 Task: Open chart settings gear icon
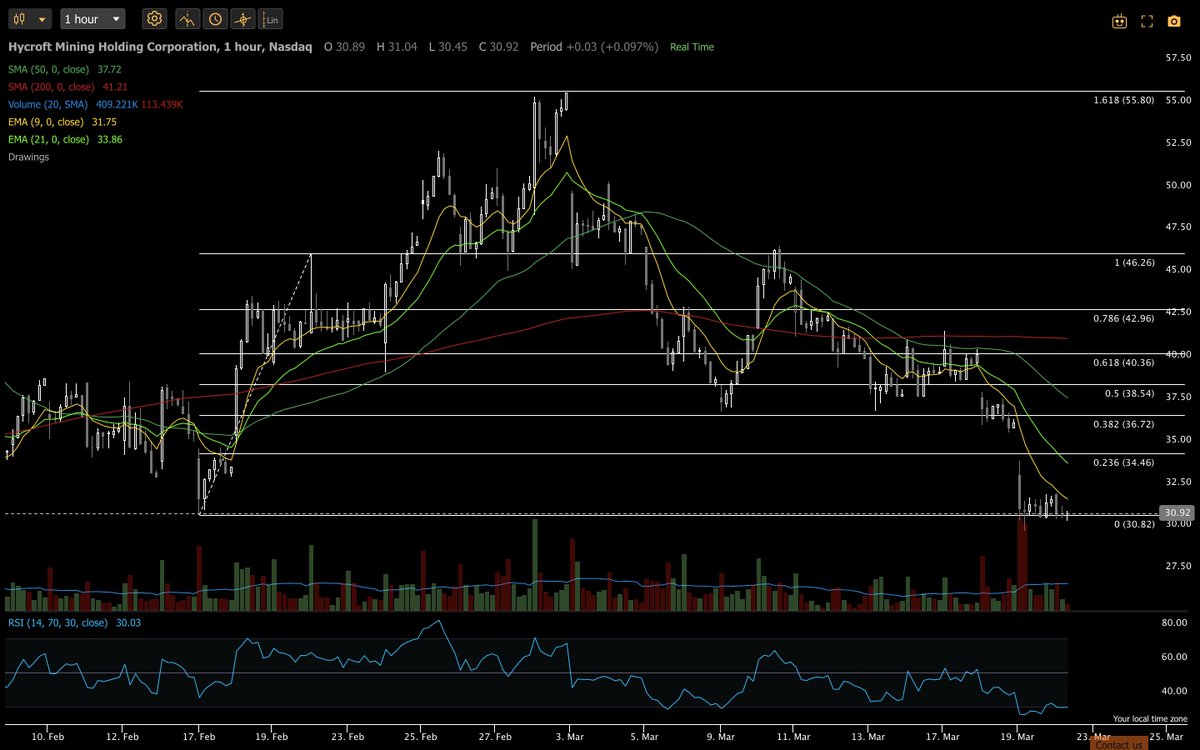point(154,19)
